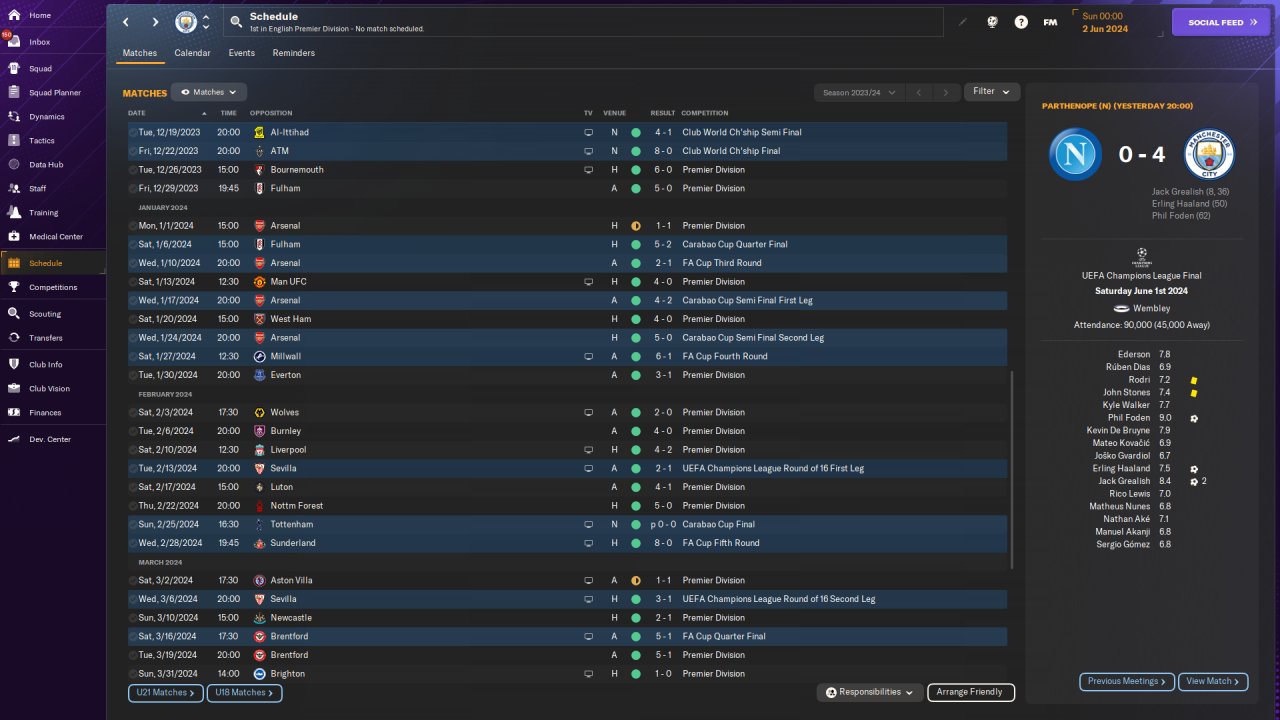Click the TV icon on the Al-Ittihad row
This screenshot has height=720, width=1280.
coord(588,132)
